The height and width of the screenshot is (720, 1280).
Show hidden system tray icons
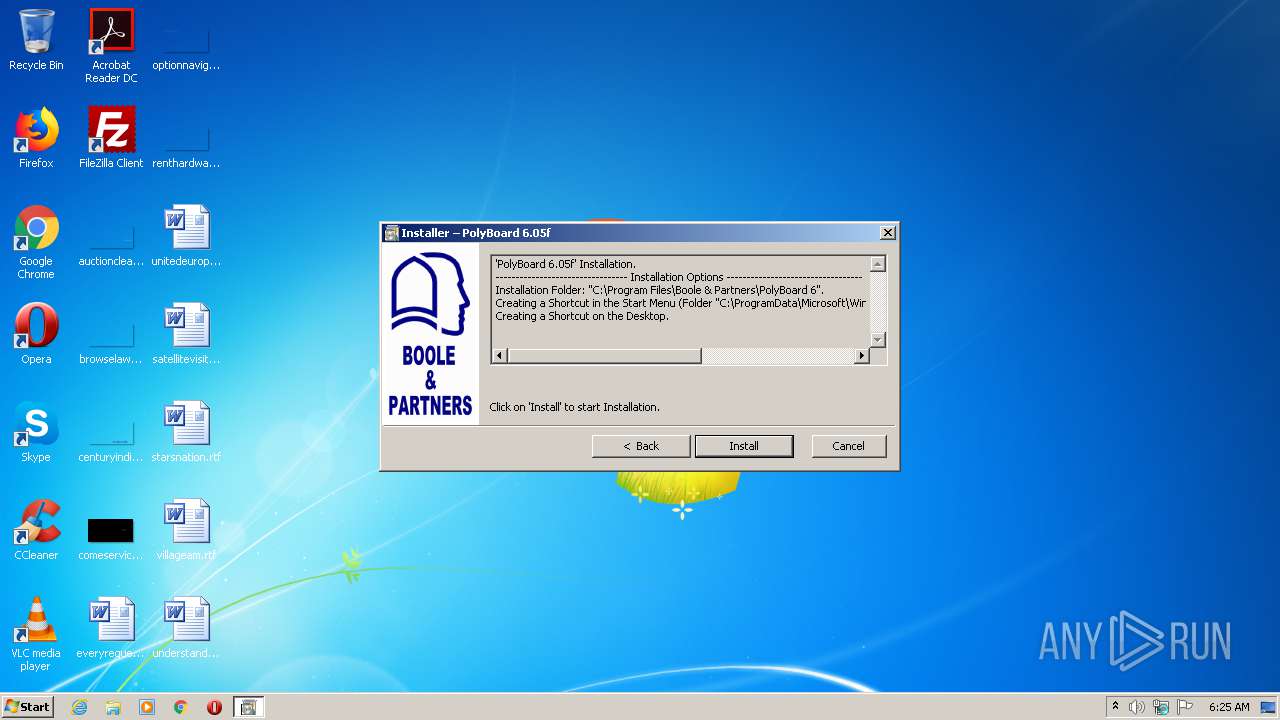coord(1115,707)
